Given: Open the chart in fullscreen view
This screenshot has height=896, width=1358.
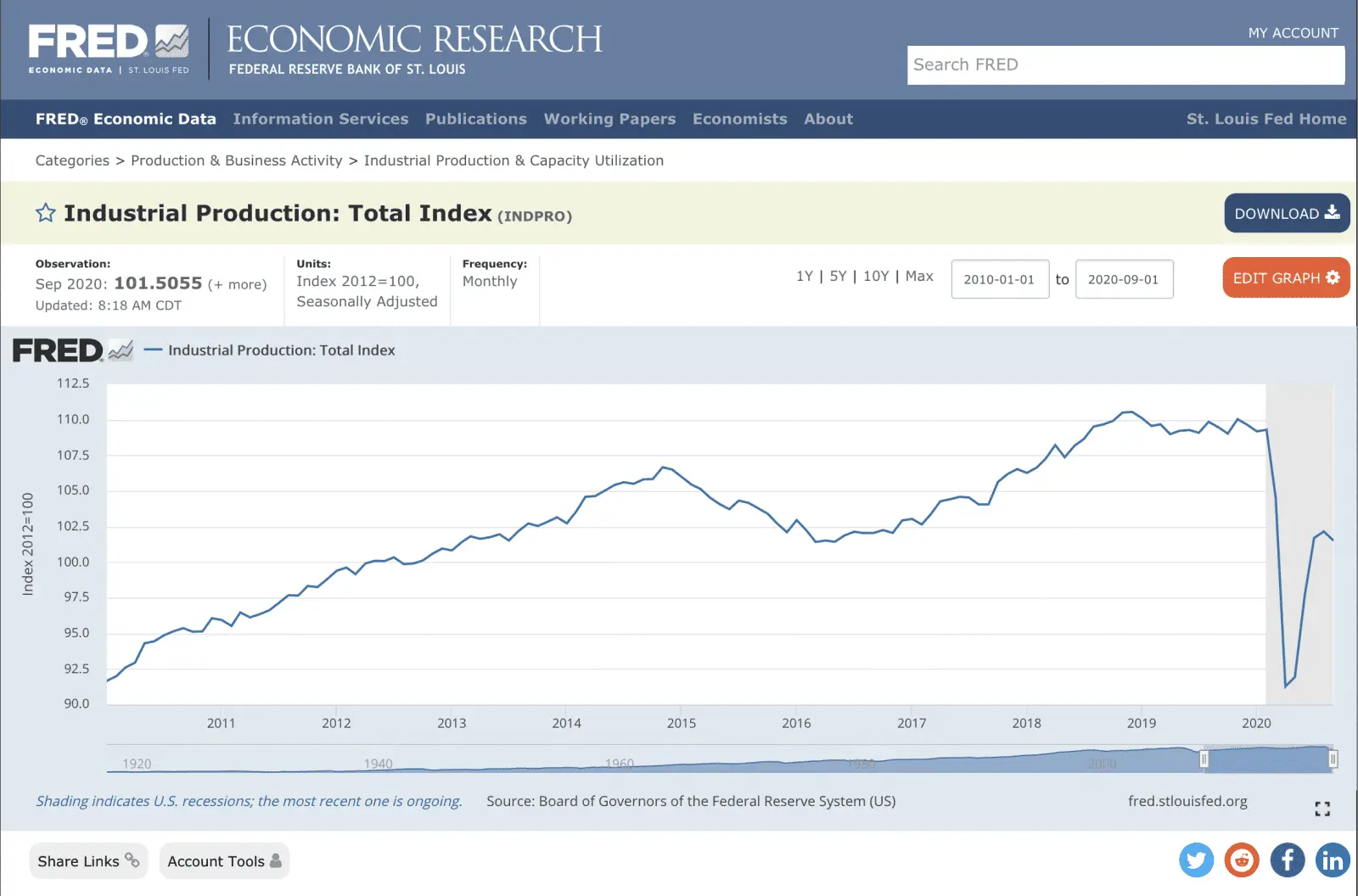Looking at the screenshot, I should [x=1322, y=809].
